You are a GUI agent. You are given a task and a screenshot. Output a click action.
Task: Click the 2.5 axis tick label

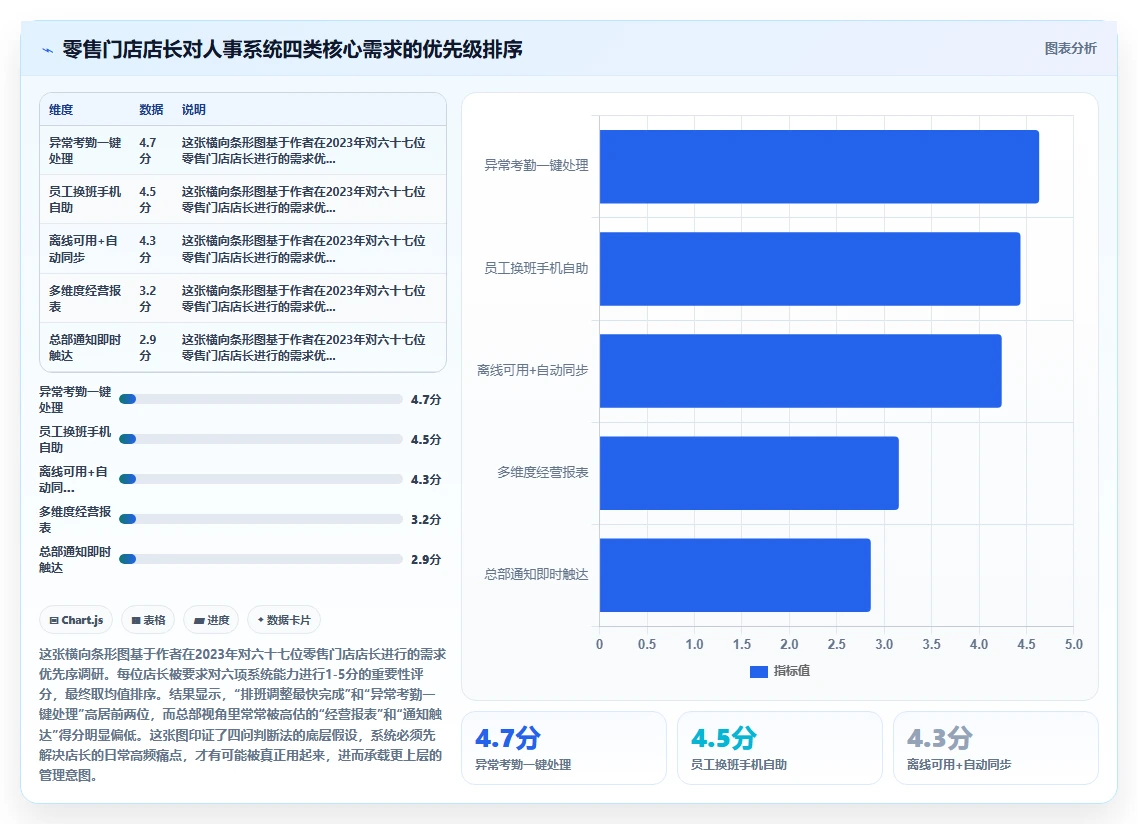tap(836, 645)
